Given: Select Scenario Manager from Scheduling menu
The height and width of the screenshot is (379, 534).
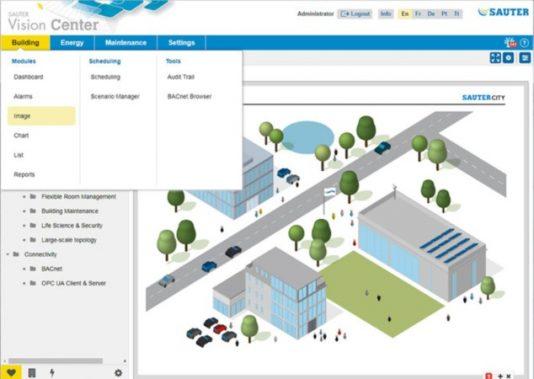Looking at the screenshot, I should tap(115, 96).
